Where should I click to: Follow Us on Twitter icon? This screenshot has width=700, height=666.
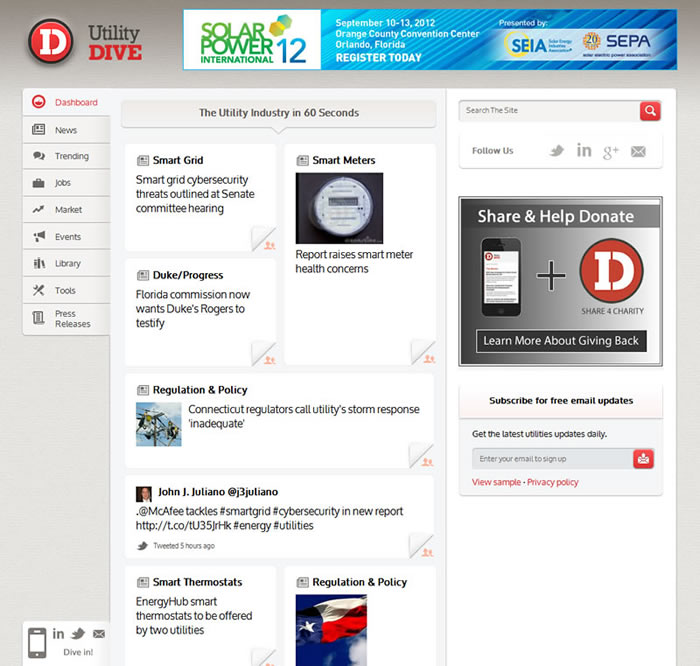(x=556, y=151)
